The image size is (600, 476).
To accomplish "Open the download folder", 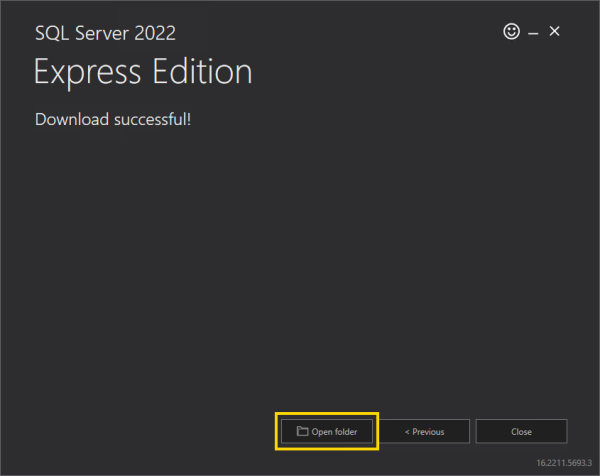I will [x=327, y=431].
